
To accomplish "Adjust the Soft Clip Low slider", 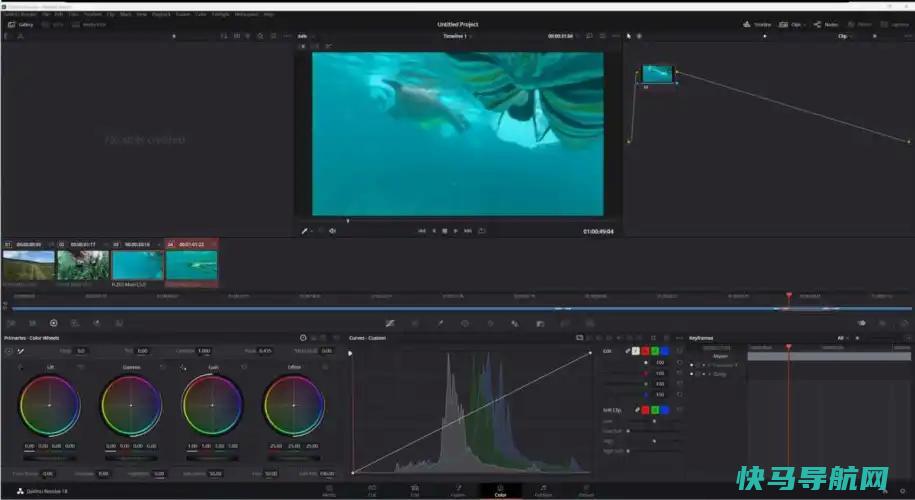I will (654, 421).
